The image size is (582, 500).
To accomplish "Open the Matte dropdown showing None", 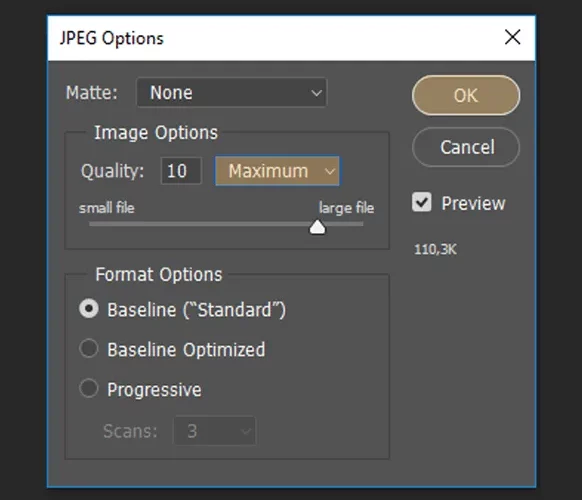I will pyautogui.click(x=232, y=92).
